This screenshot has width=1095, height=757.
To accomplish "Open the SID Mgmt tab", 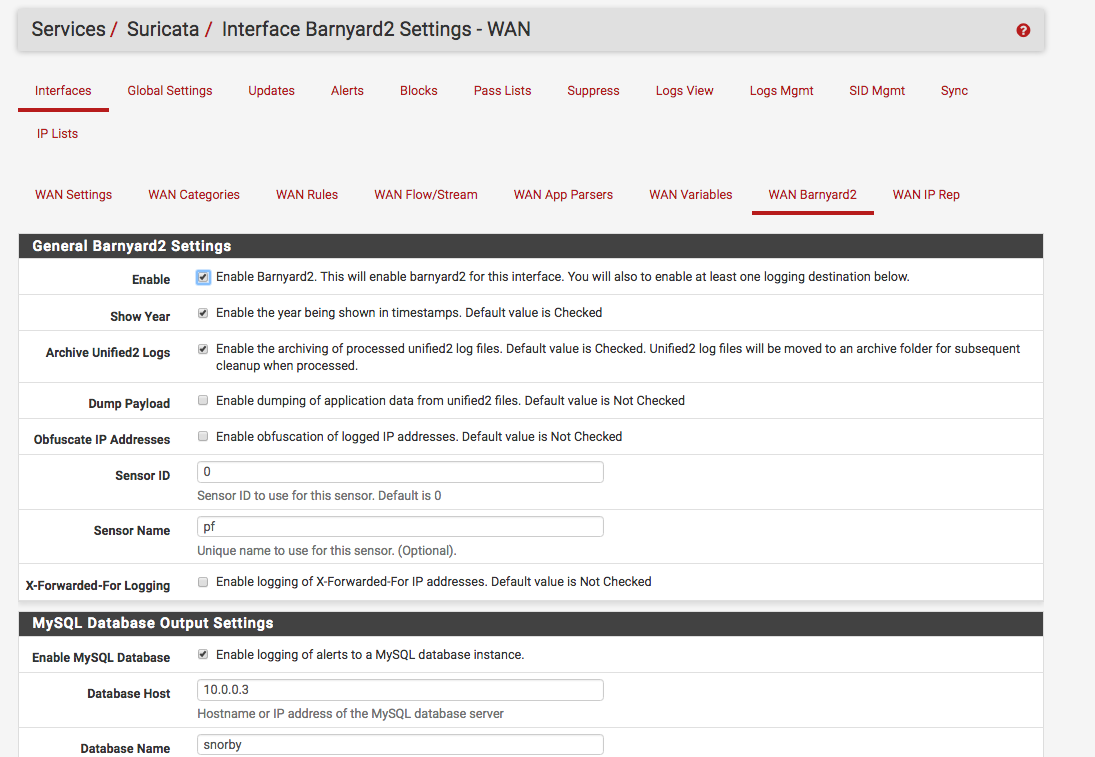I will pos(877,91).
